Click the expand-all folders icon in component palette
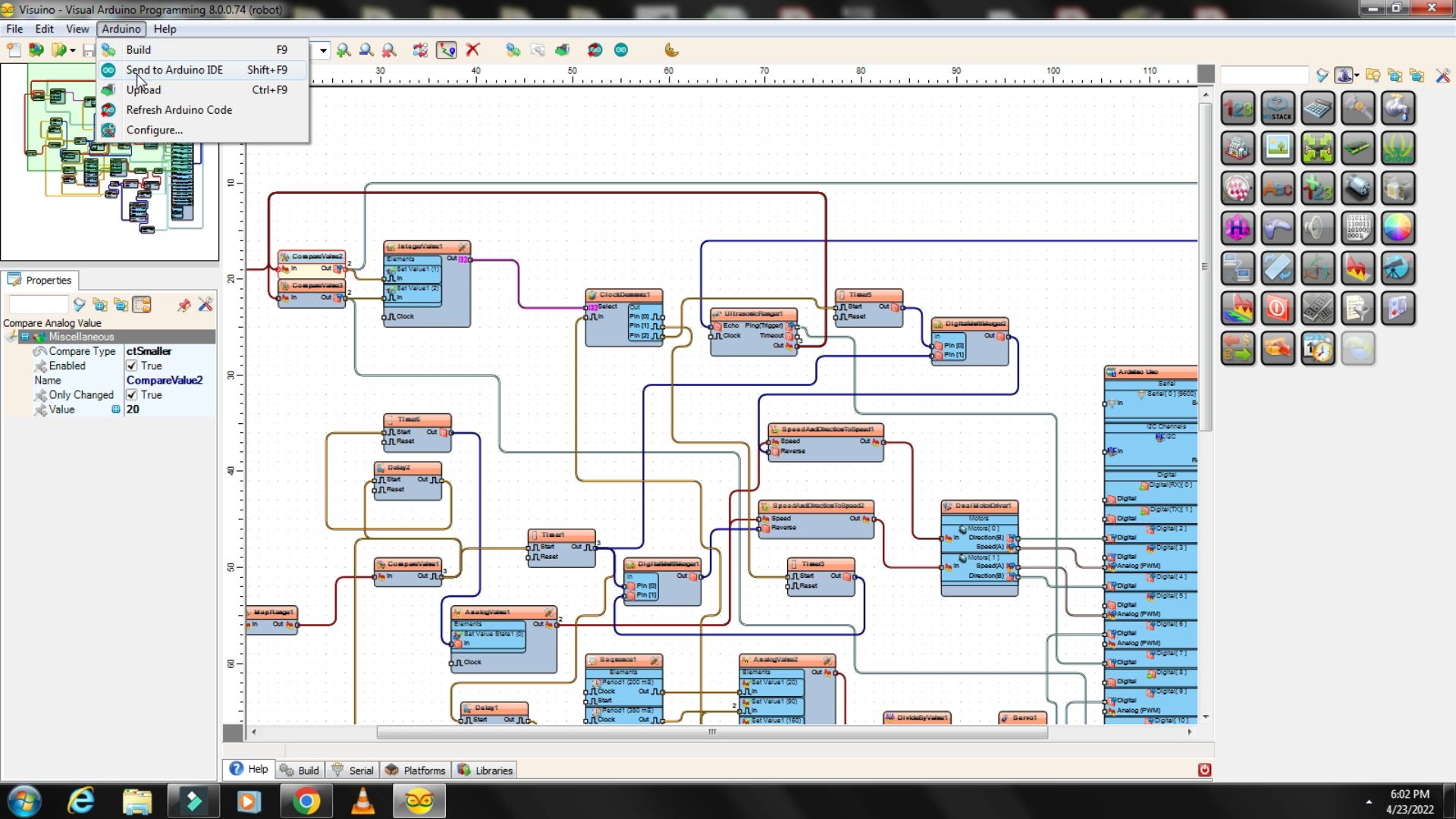Image resolution: width=1456 pixels, height=819 pixels. point(1395,75)
